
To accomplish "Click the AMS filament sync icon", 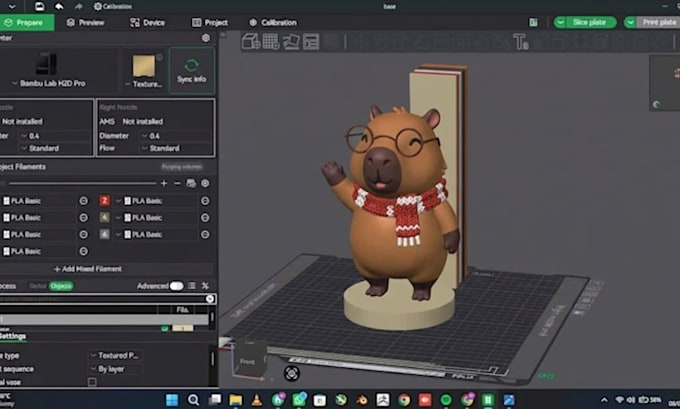I will (x=191, y=183).
